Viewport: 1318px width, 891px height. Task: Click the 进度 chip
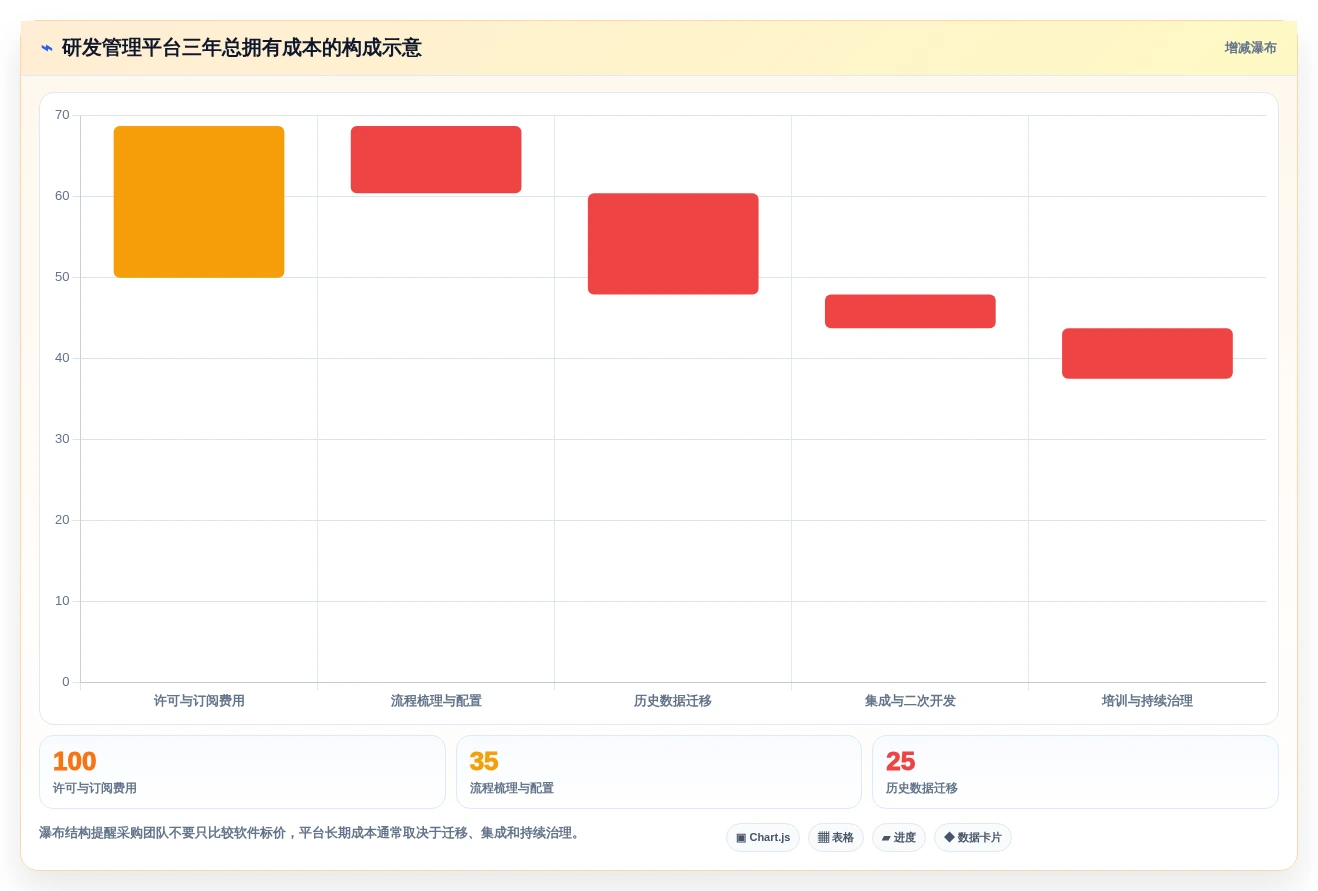(x=899, y=837)
